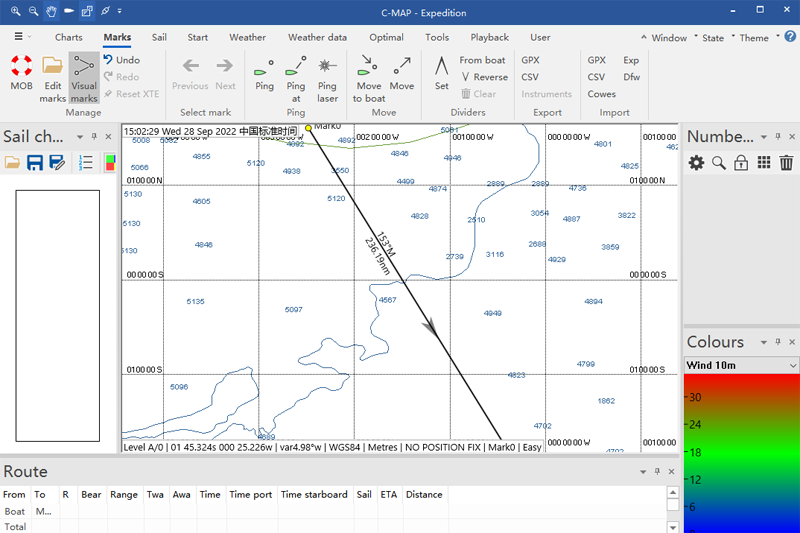
Task: Click grid icon in Numbers panel
Action: click(x=764, y=163)
